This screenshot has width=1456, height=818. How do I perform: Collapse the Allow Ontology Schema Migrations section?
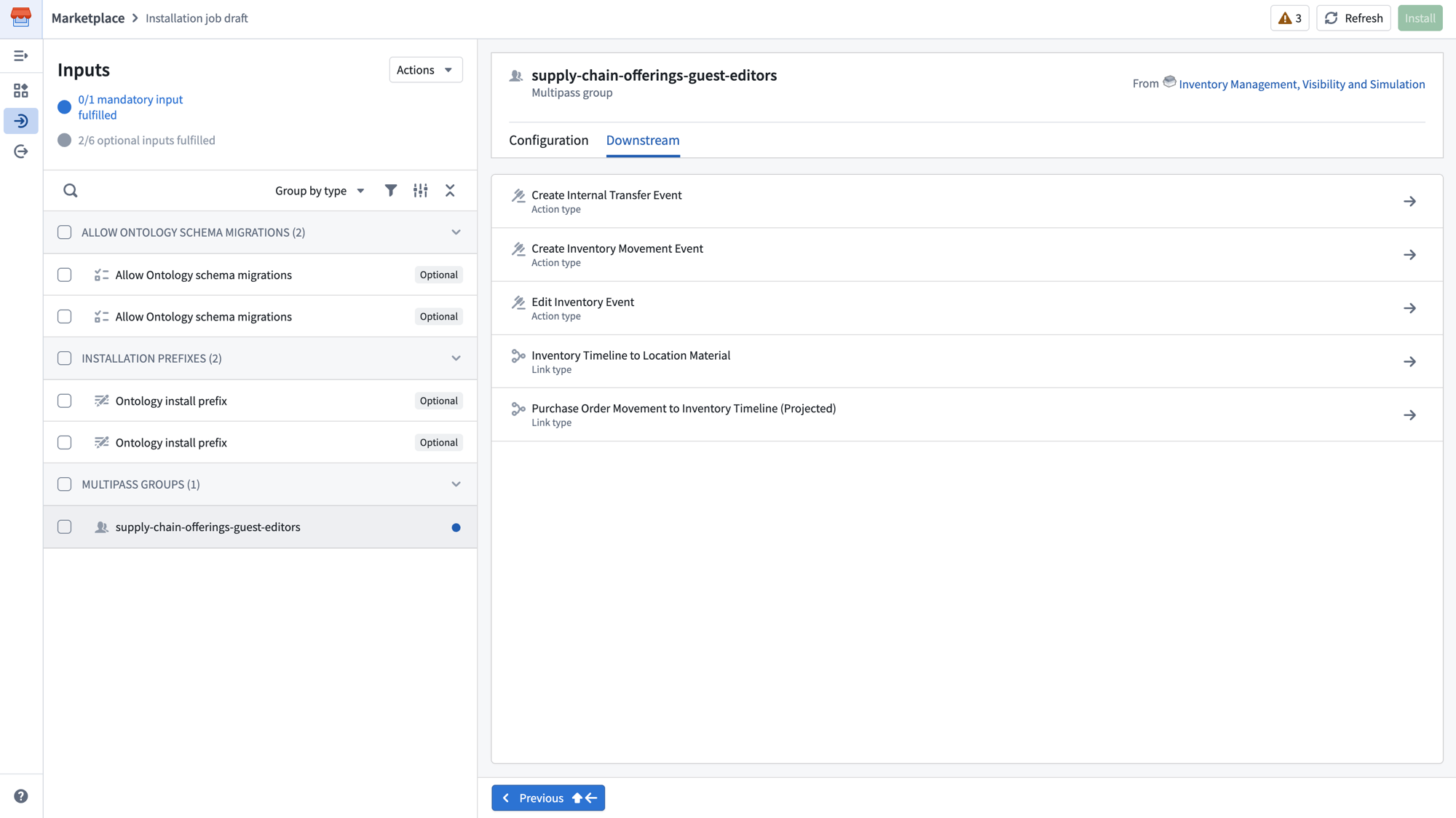456,232
